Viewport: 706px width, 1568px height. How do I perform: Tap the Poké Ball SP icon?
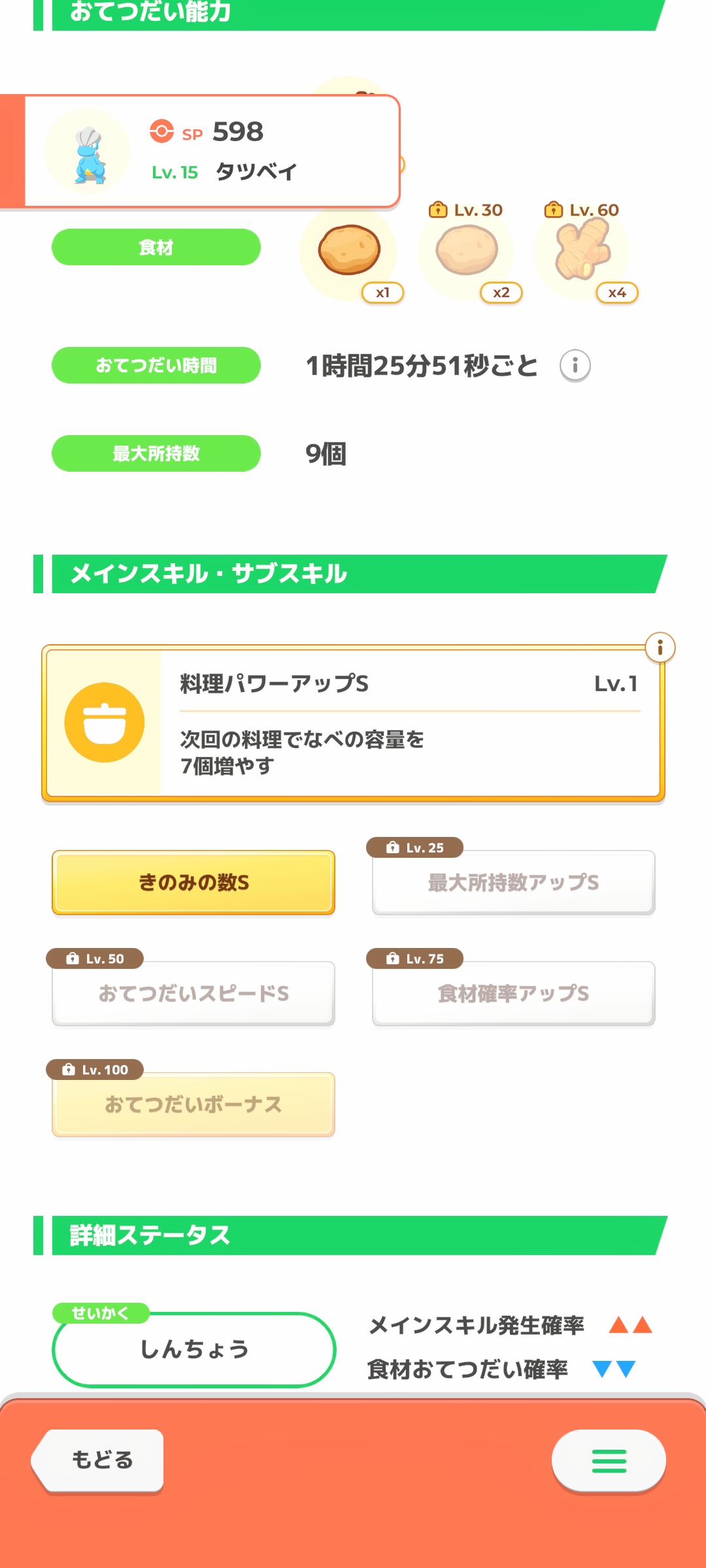pos(161,131)
